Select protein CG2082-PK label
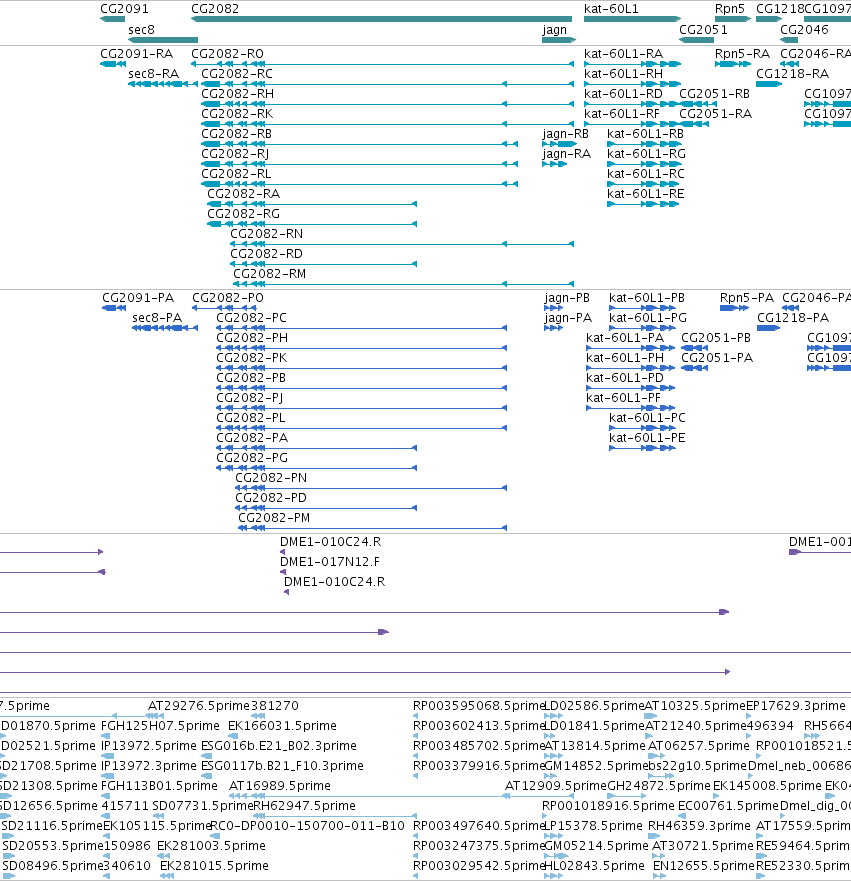 252,358
